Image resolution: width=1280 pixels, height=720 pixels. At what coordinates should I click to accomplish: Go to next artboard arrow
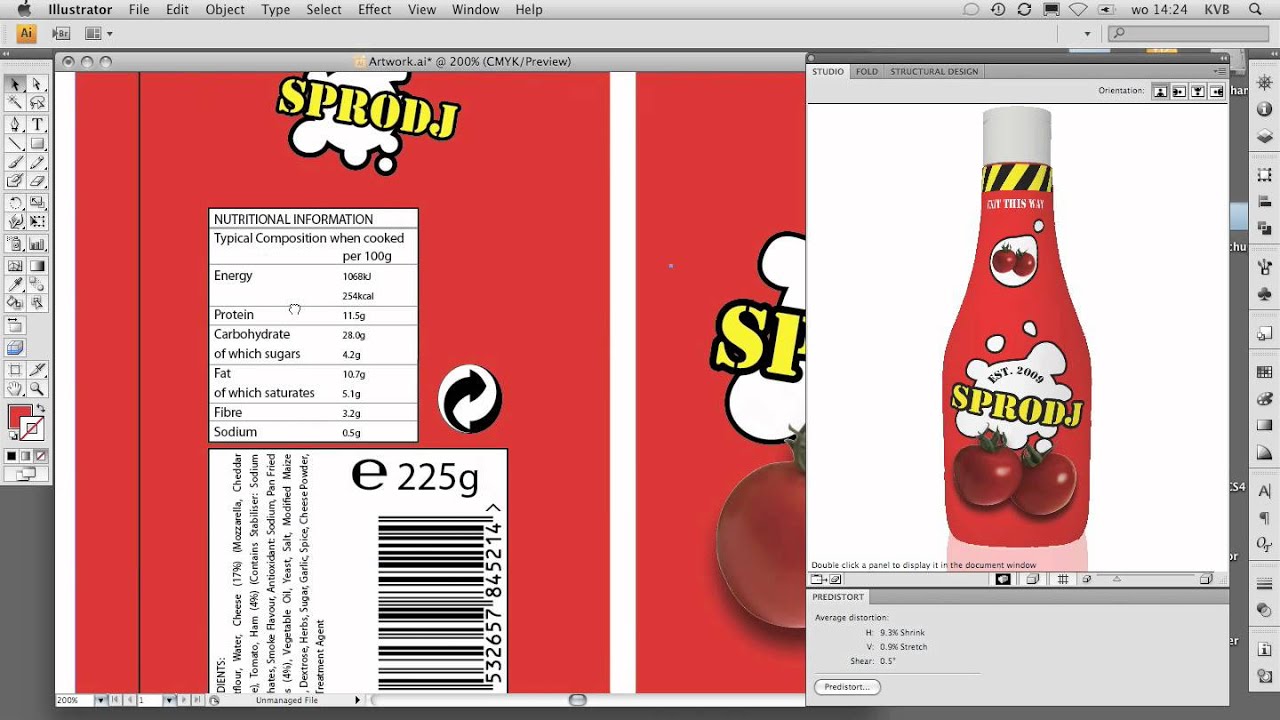click(186, 700)
